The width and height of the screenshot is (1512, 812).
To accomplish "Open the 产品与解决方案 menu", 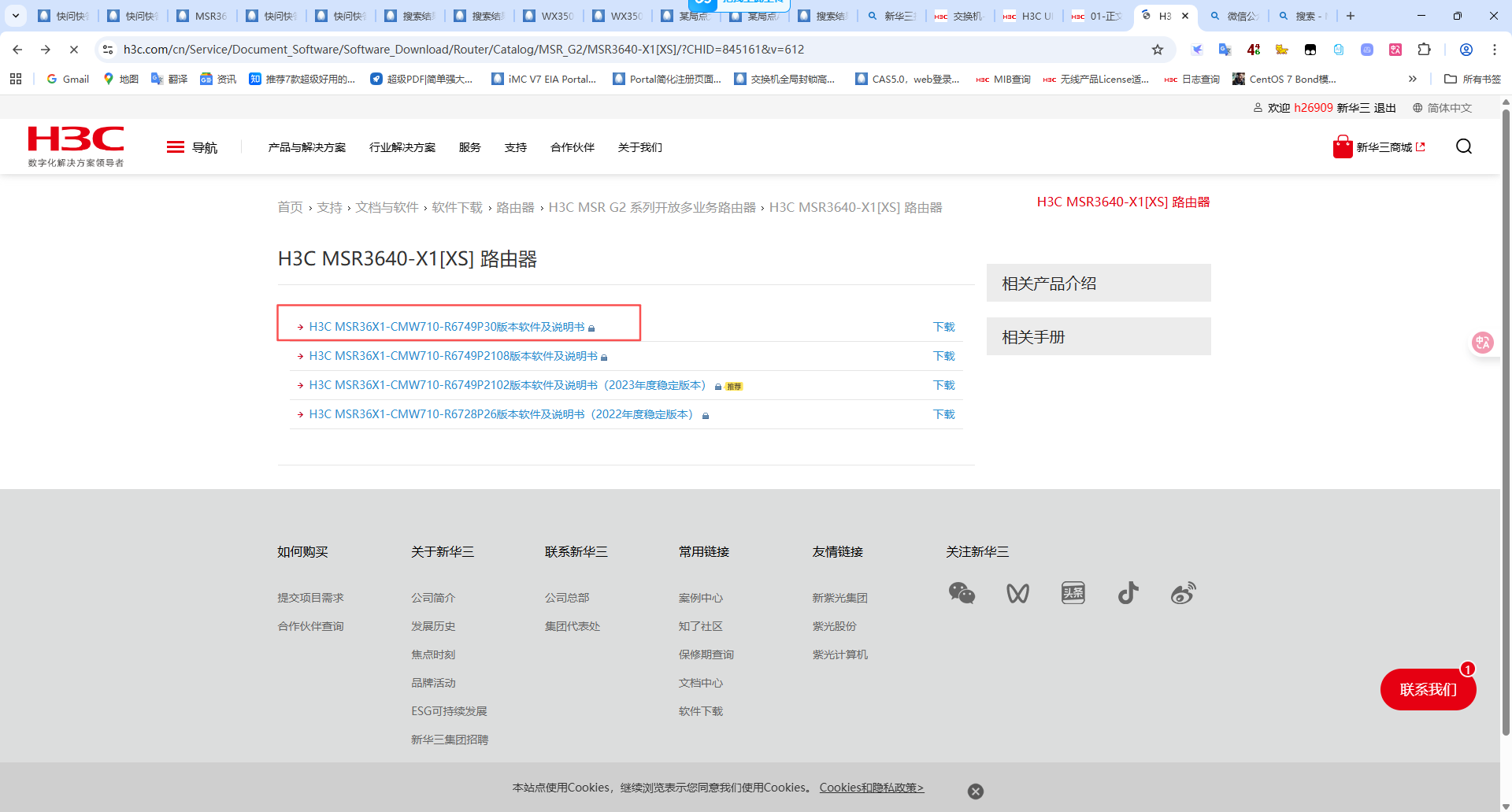I will tap(307, 147).
